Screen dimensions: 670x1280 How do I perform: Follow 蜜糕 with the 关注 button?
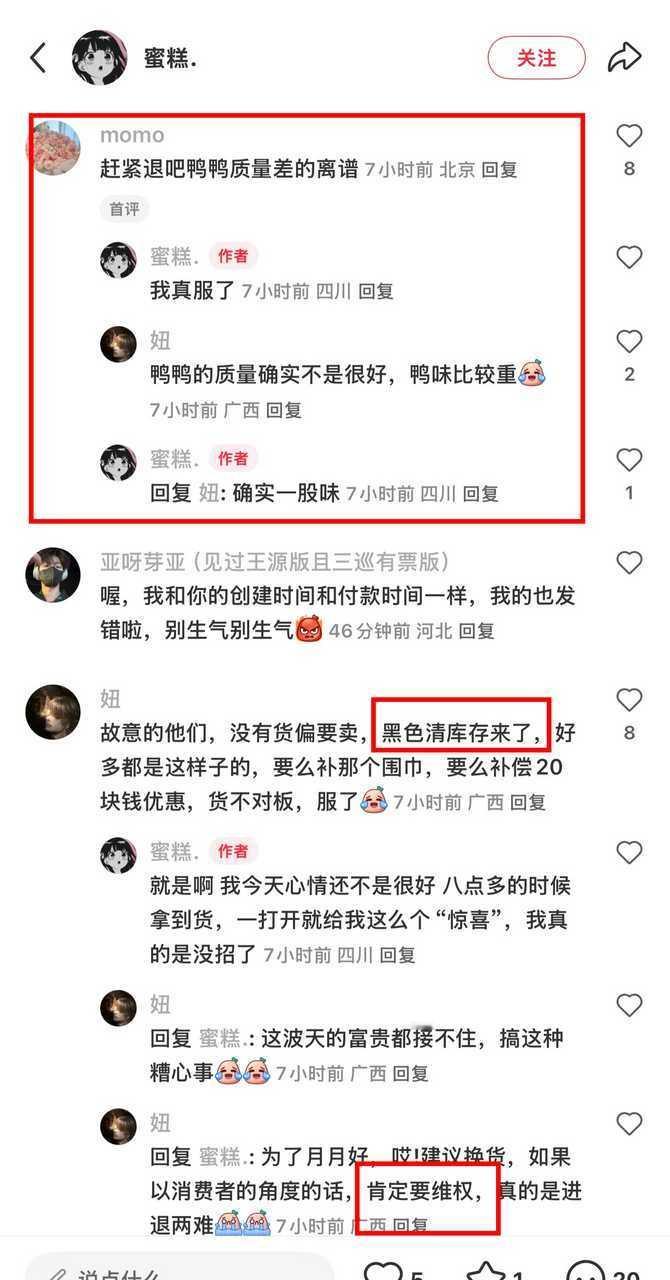[x=536, y=58]
